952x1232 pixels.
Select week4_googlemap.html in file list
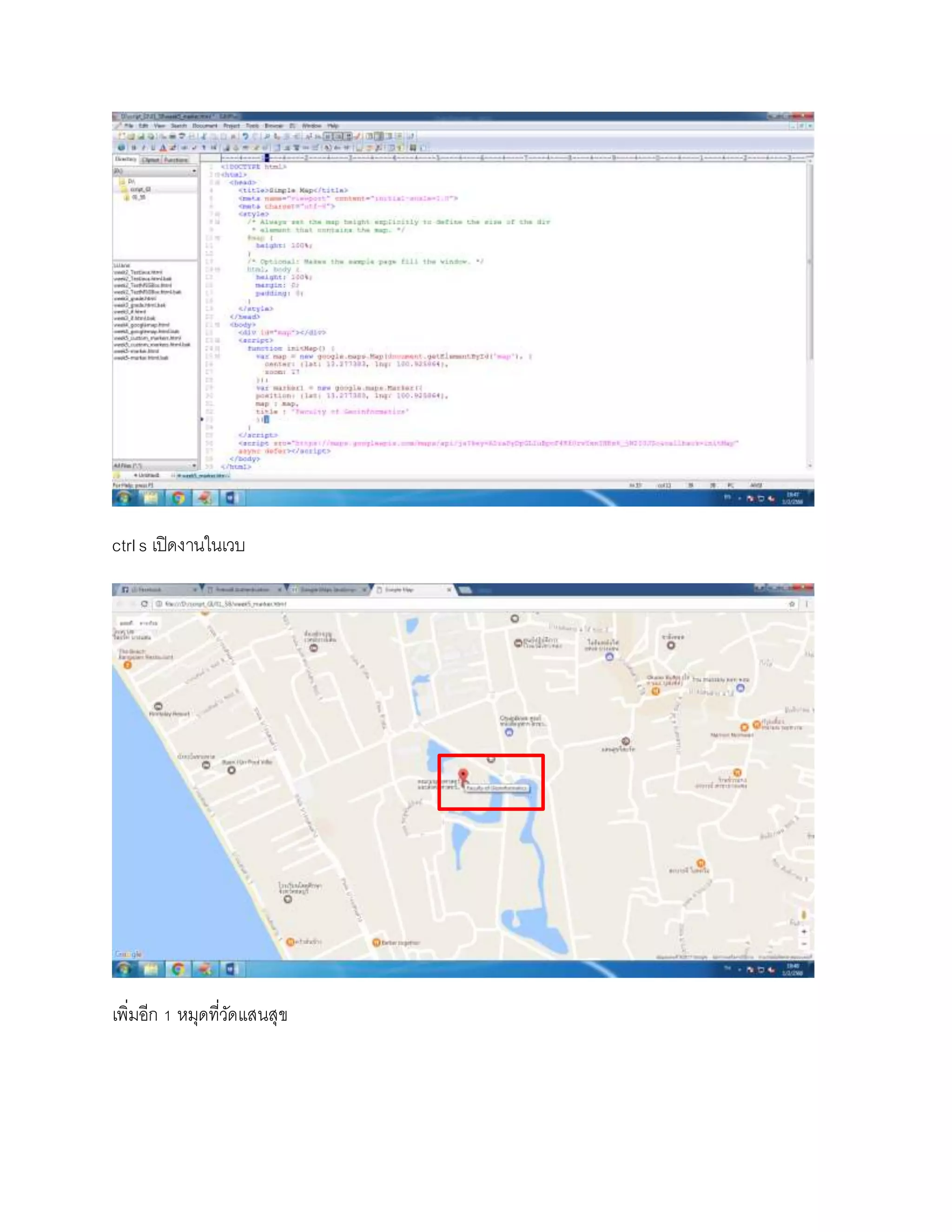click(x=142, y=325)
